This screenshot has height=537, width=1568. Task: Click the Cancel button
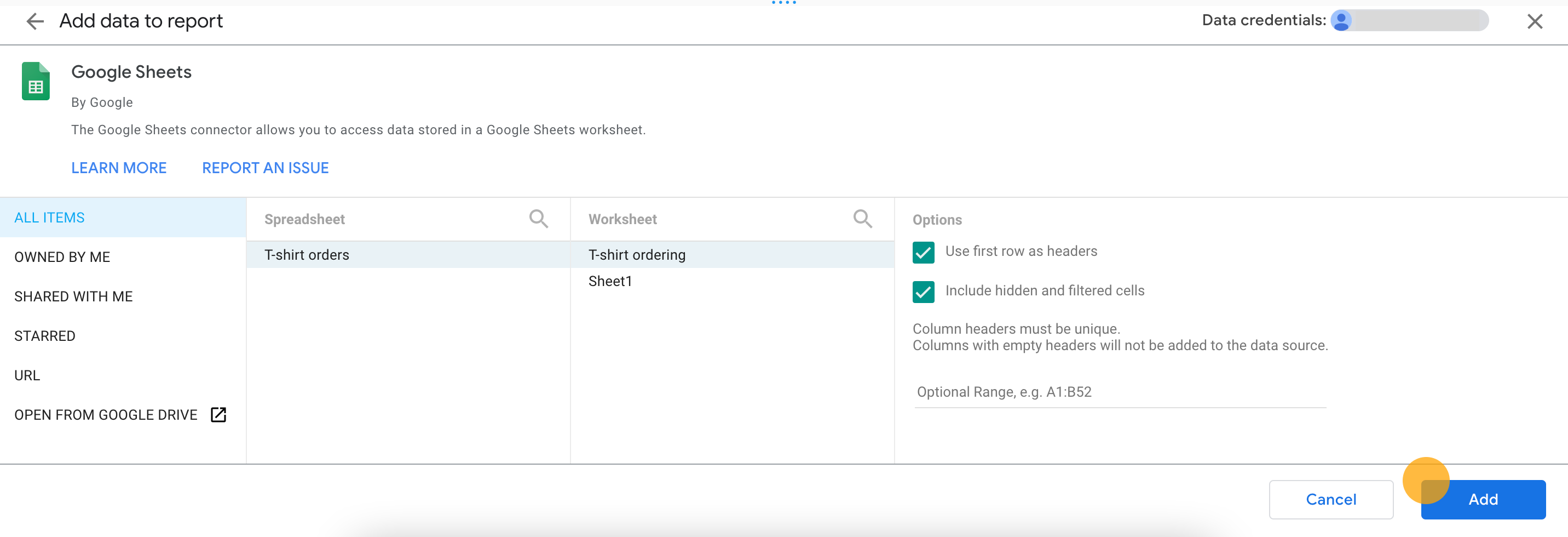point(1330,499)
